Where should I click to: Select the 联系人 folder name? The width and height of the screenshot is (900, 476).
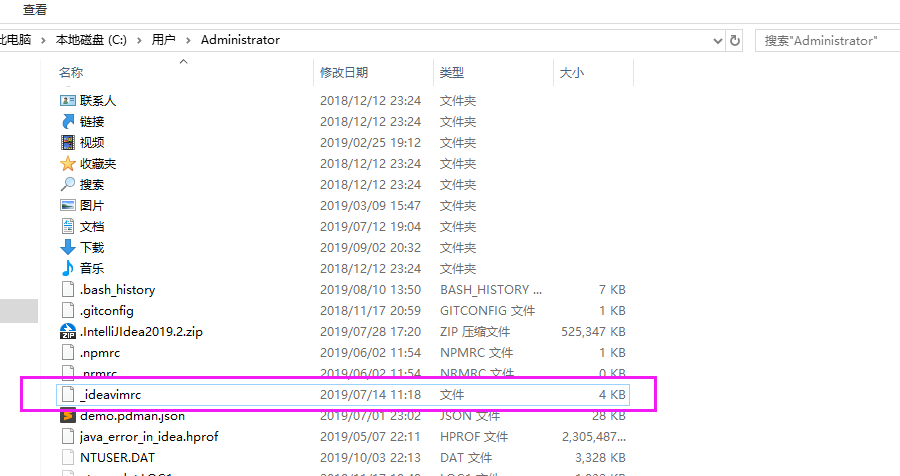click(x=98, y=100)
